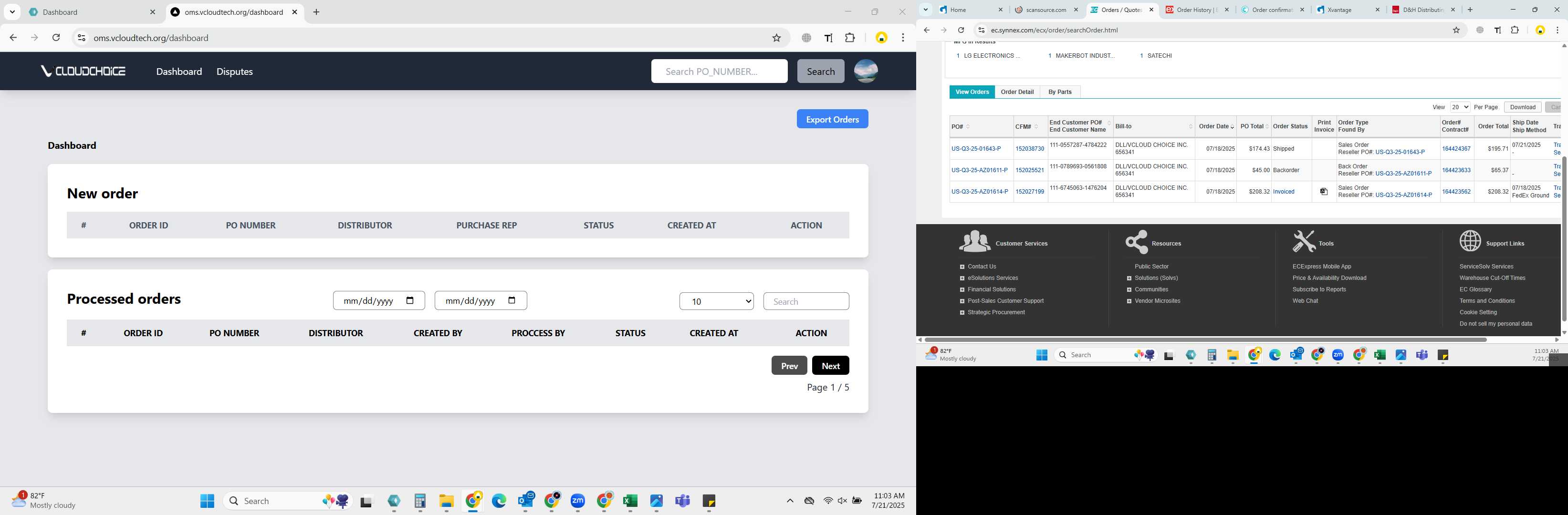Click the Download button in Synnex orders
The height and width of the screenshot is (515, 1568).
pyautogui.click(x=1522, y=107)
